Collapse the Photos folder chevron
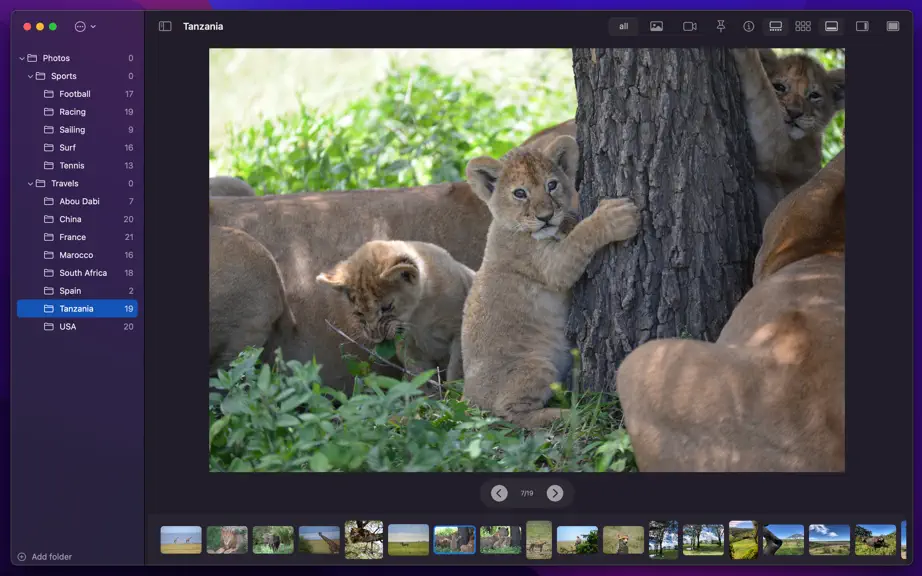 point(22,58)
